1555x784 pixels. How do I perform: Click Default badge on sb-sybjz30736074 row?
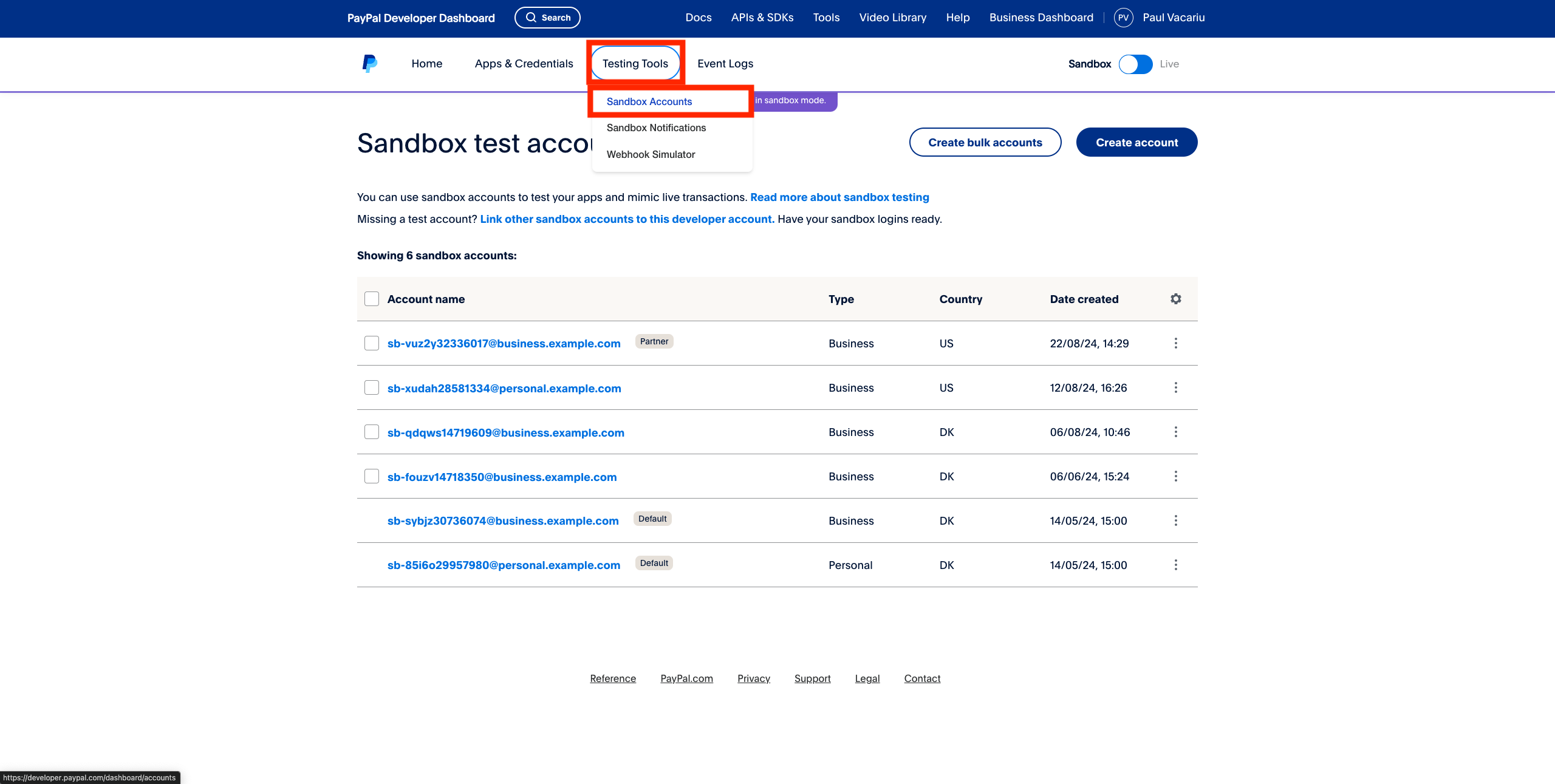(652, 519)
